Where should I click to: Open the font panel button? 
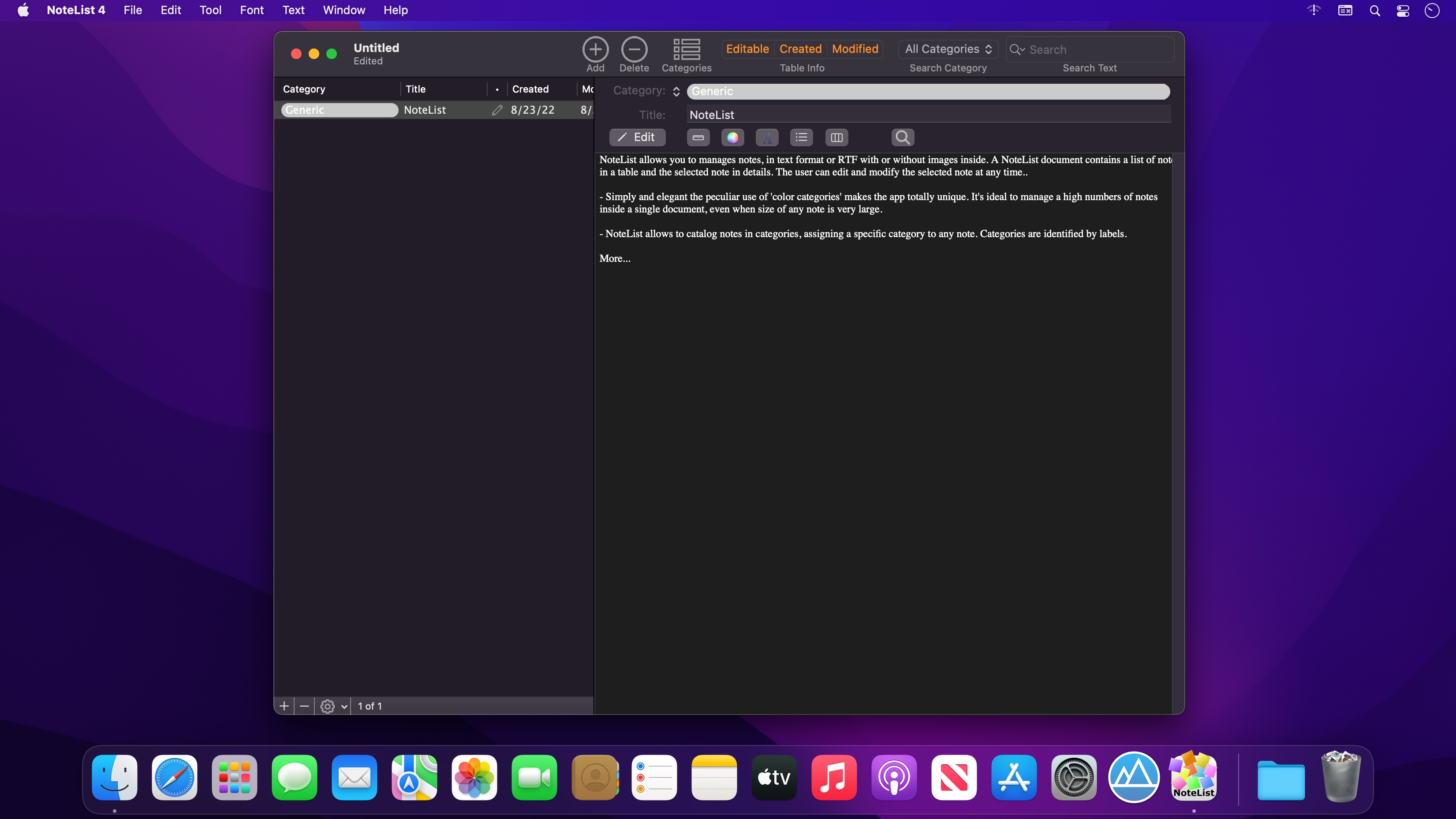click(767, 138)
